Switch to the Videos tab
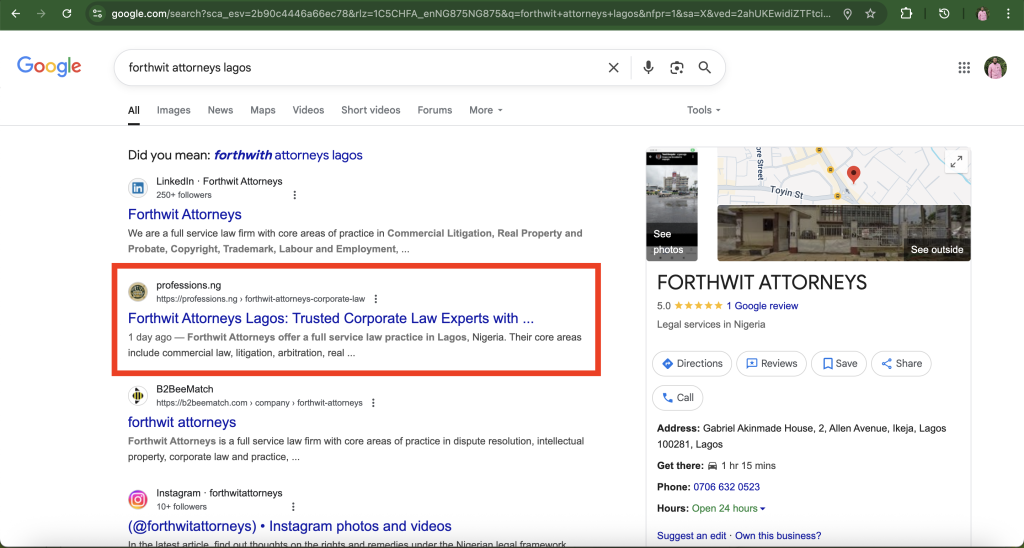1024x548 pixels. click(x=308, y=110)
